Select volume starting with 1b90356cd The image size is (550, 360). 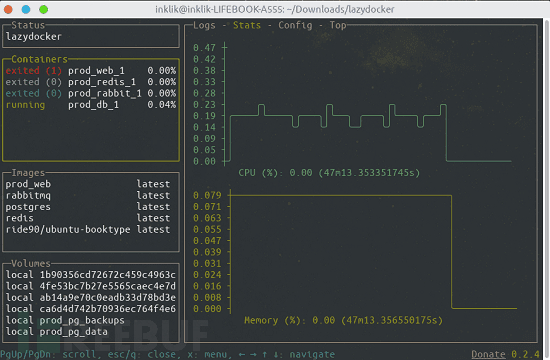coord(90,275)
